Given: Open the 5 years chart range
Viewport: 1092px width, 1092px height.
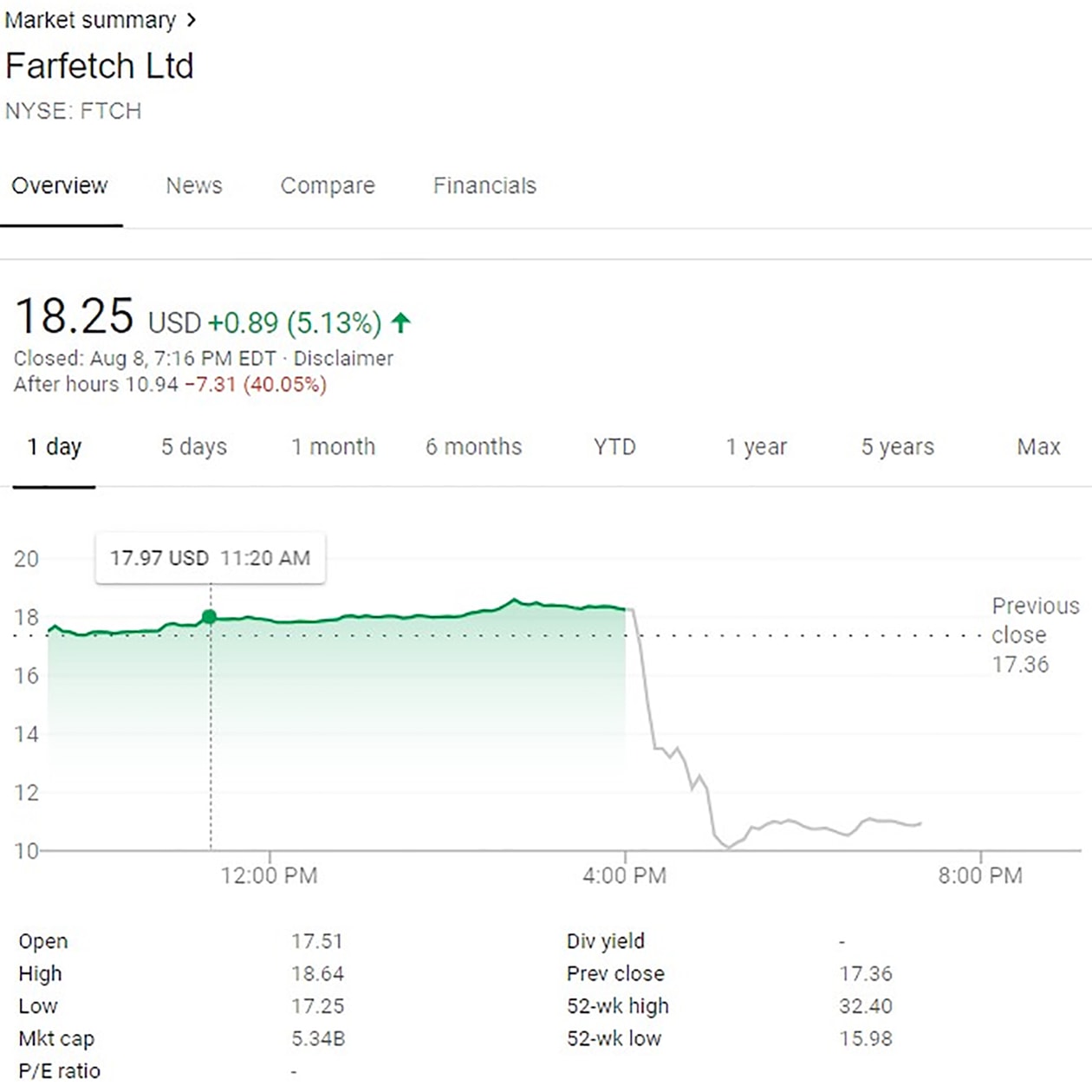Looking at the screenshot, I should pyautogui.click(x=896, y=447).
